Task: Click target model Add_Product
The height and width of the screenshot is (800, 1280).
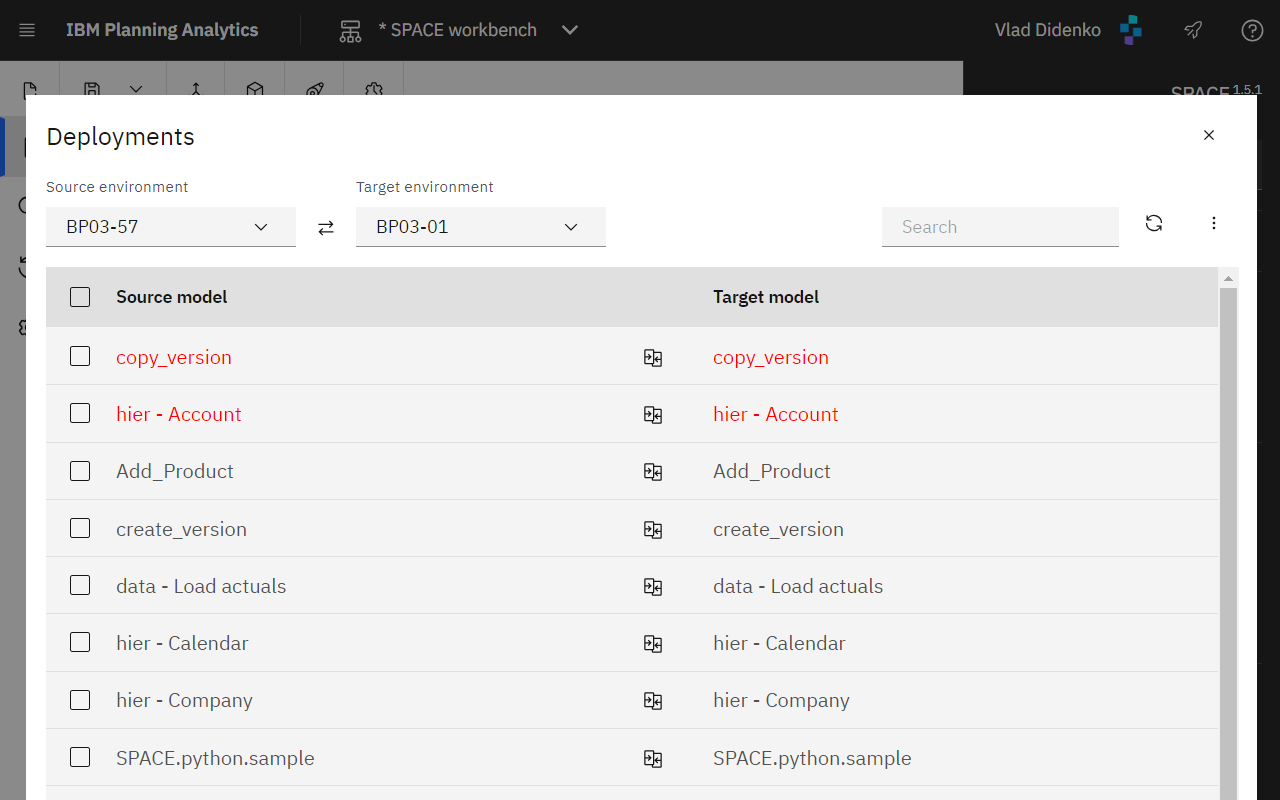Action: click(x=772, y=471)
